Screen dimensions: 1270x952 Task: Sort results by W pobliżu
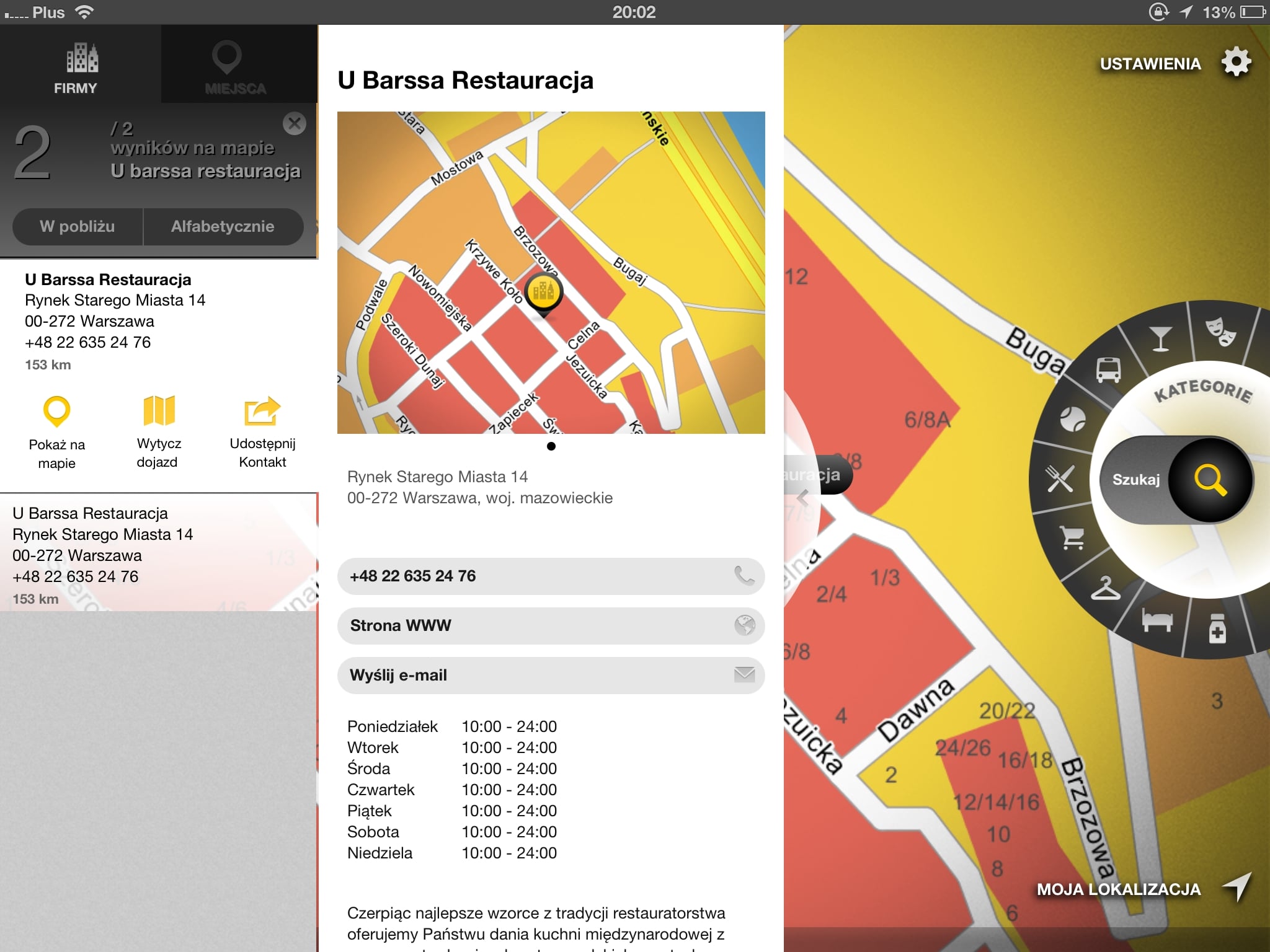pyautogui.click(x=78, y=226)
